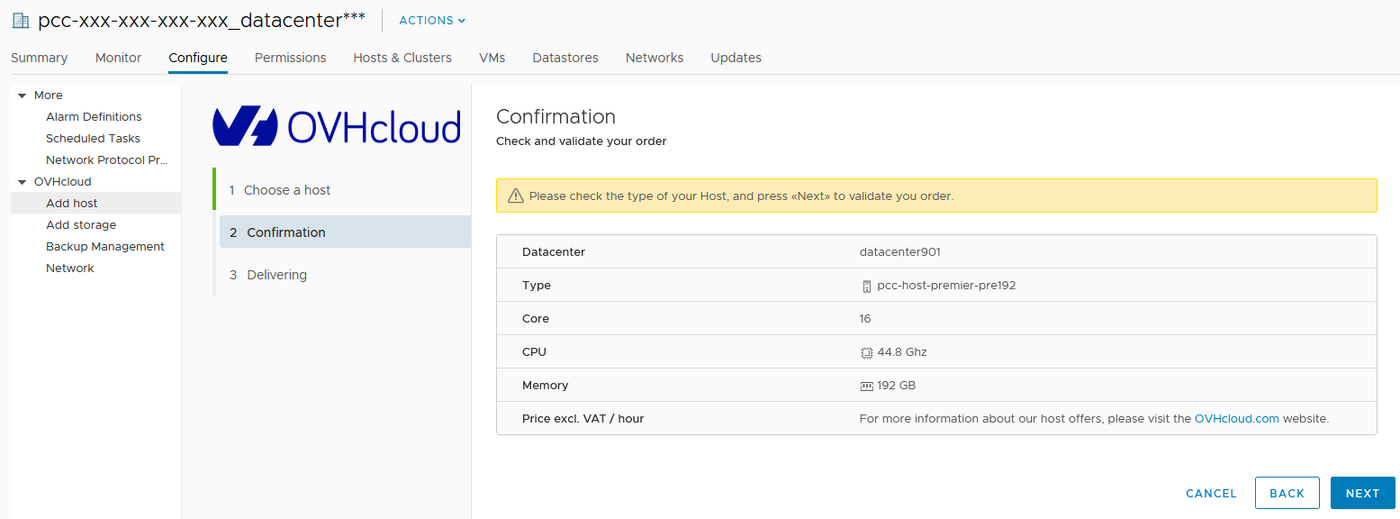The width and height of the screenshot is (1400, 519).
Task: Follow the OVHcloud.com website link
Action: 1236,419
